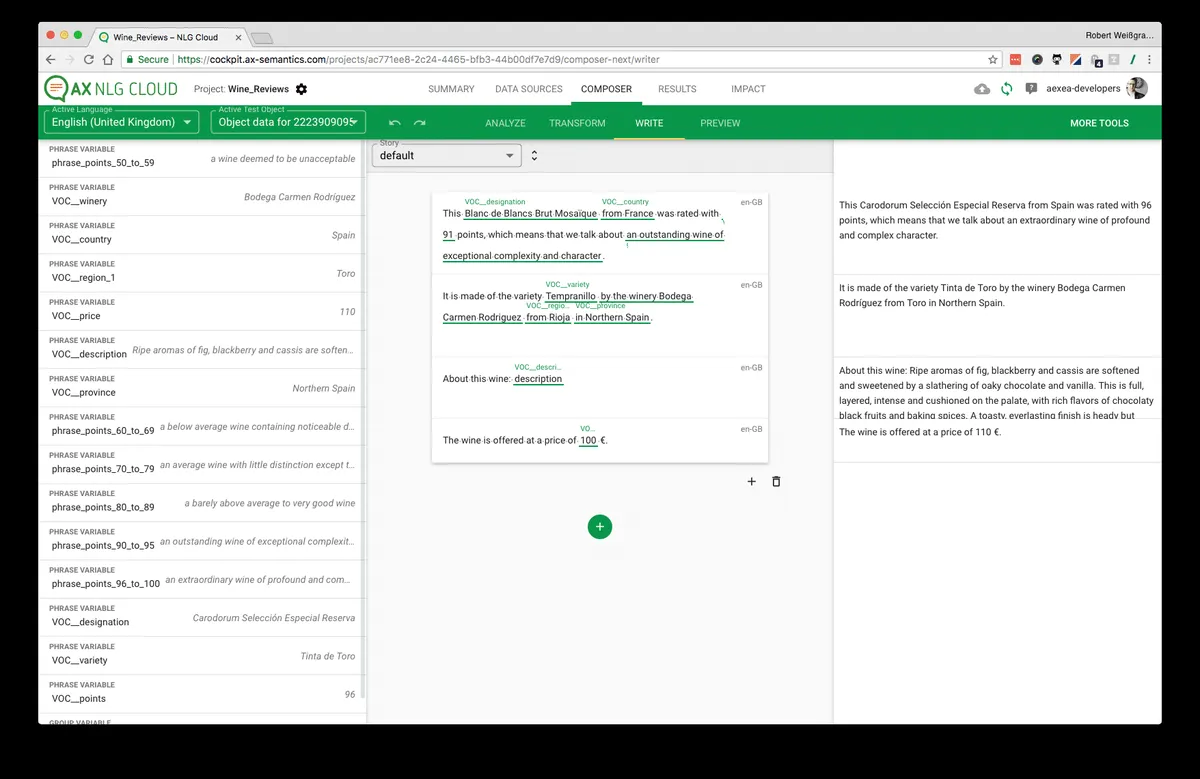The image size is (1200, 779).
Task: Open the Results tab
Action: click(677, 89)
